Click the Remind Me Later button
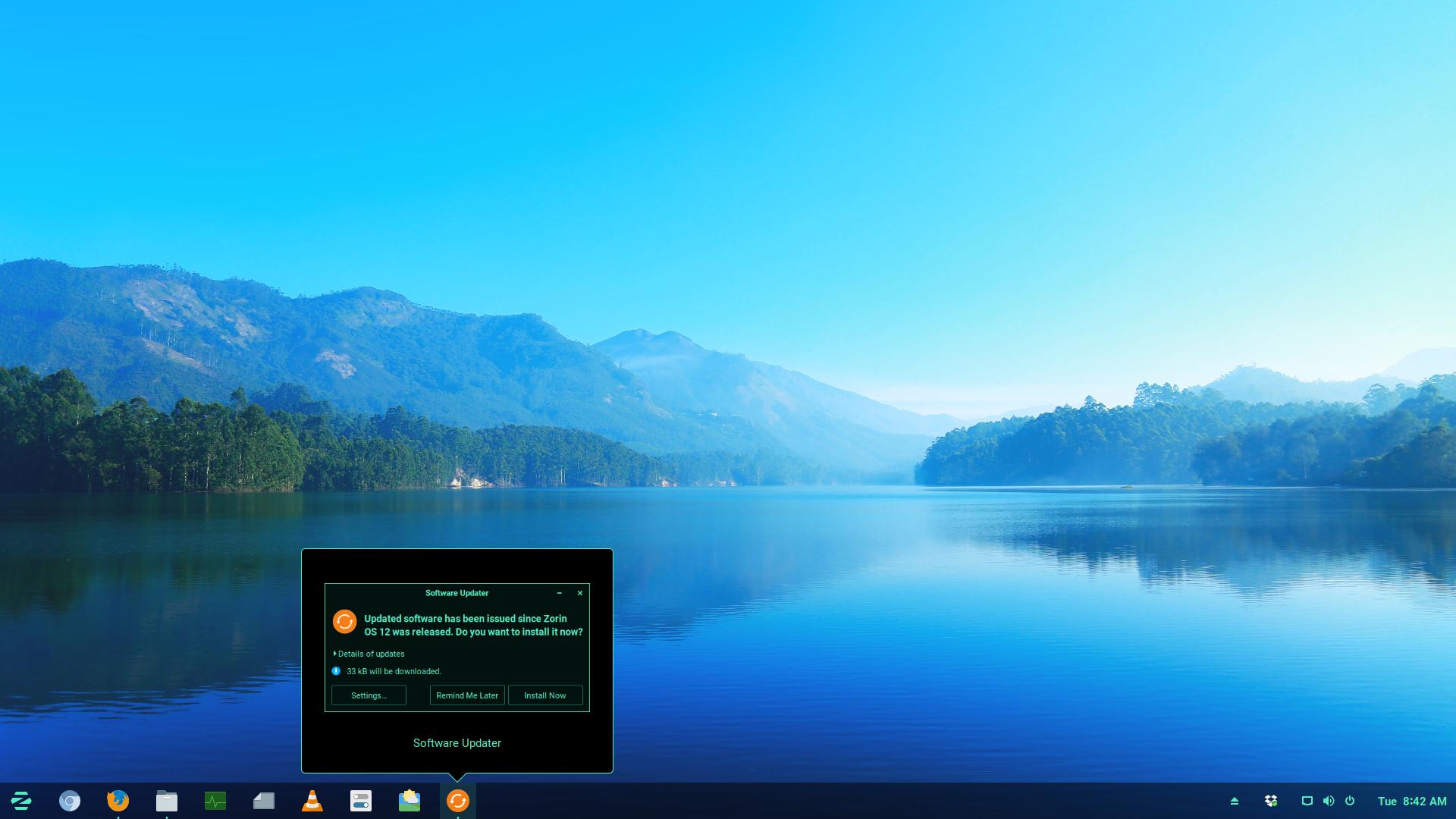1456x819 pixels. (467, 695)
